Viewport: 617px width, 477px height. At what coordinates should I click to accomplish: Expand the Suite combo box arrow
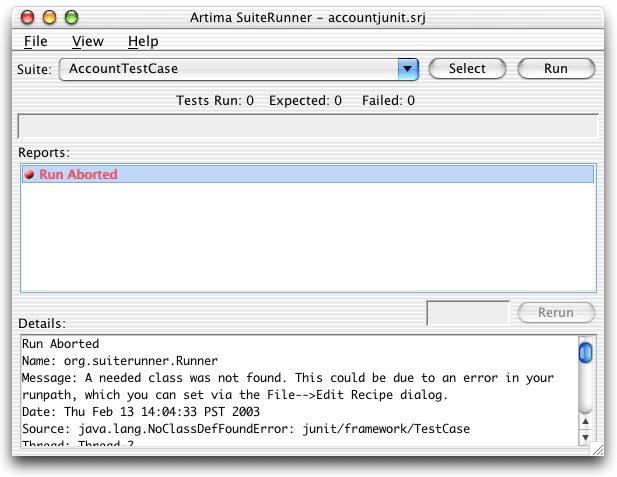408,69
